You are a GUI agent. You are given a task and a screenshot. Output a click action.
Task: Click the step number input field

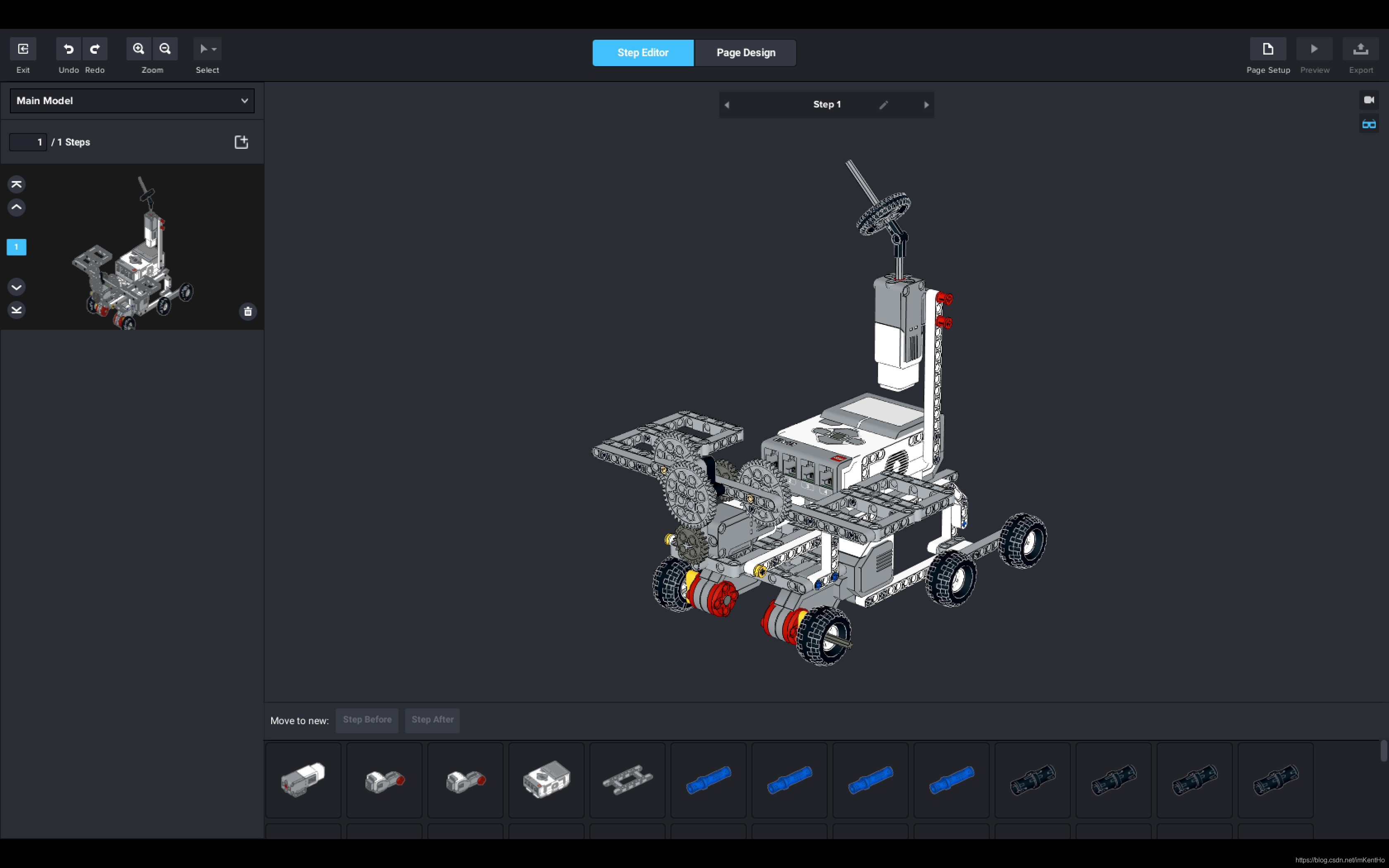pos(28,142)
